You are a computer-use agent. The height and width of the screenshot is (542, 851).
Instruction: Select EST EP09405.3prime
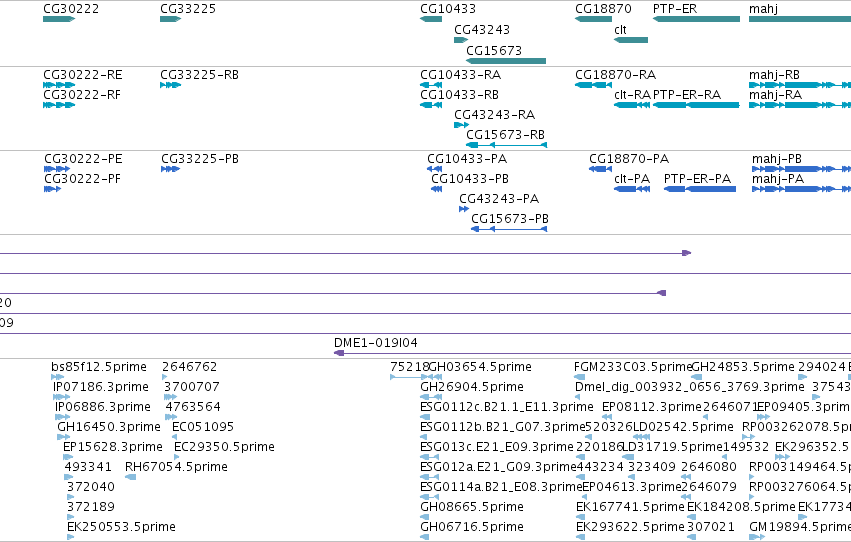763,417
